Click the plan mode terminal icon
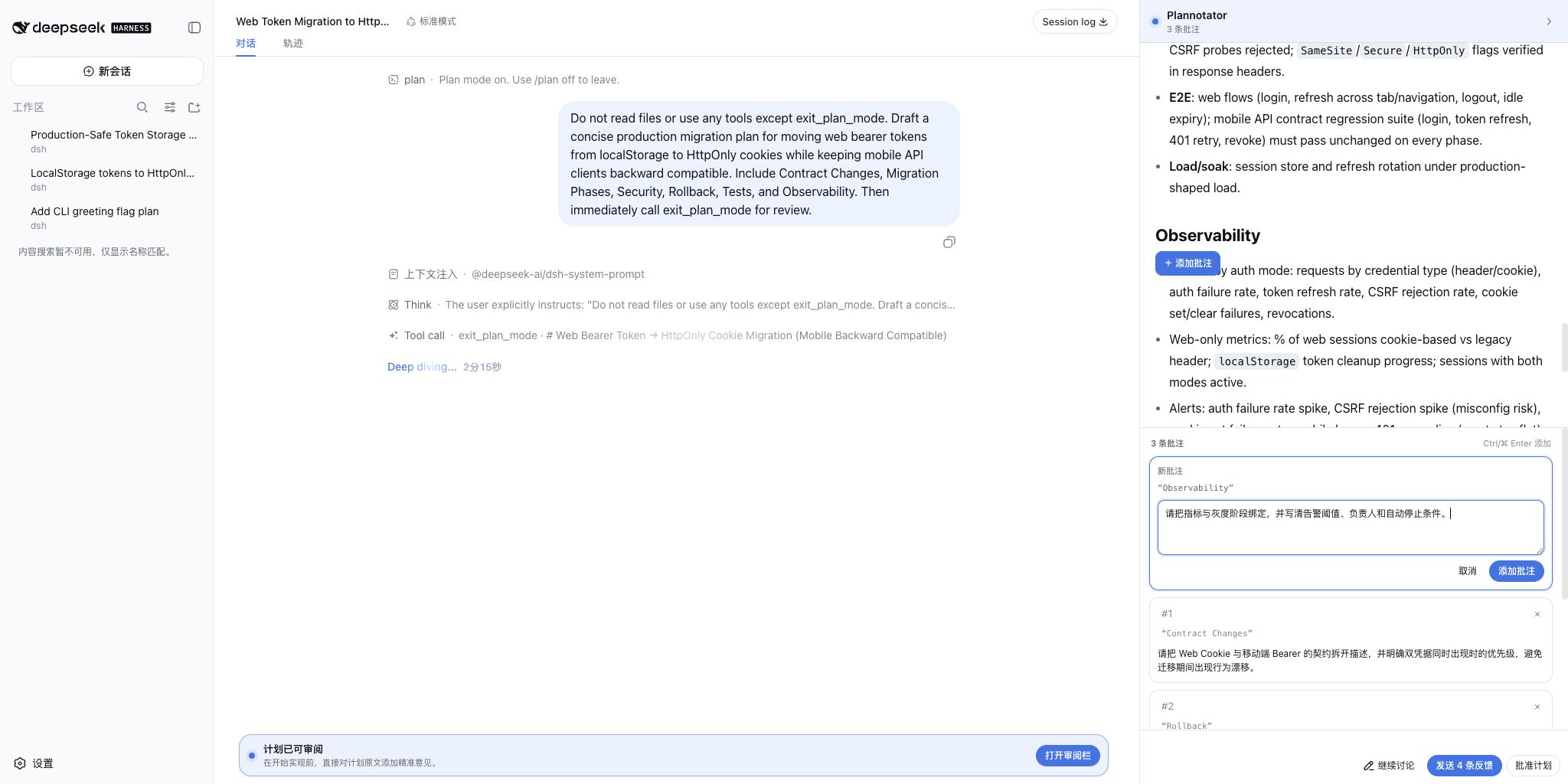The height and width of the screenshot is (784, 1568). point(394,80)
